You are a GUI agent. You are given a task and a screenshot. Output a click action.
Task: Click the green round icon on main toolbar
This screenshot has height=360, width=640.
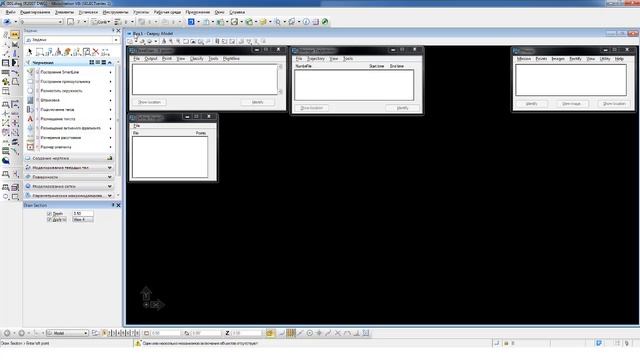pos(325,22)
